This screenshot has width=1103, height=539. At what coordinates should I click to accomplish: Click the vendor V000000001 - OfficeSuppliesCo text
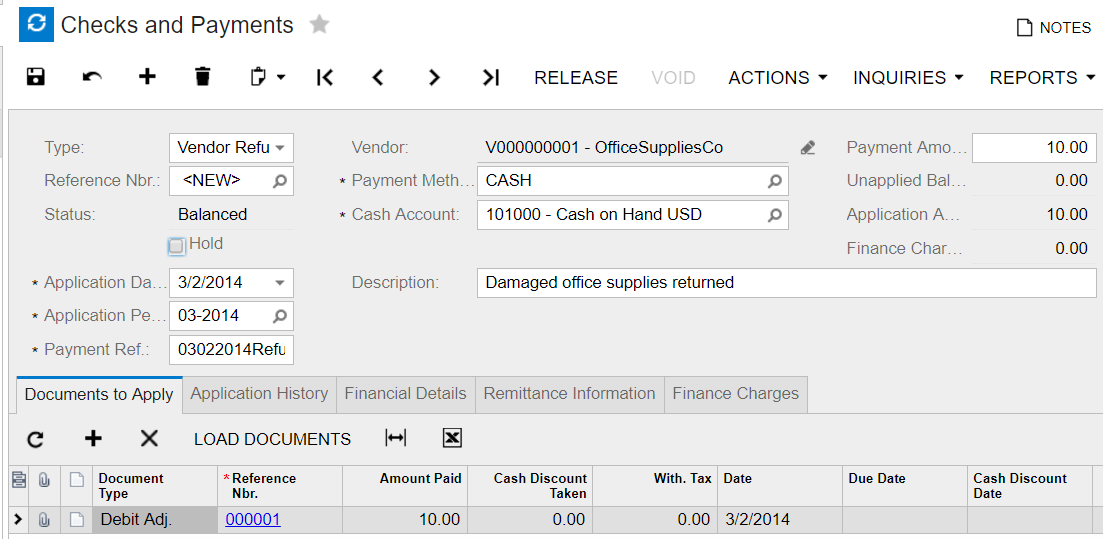tap(604, 148)
